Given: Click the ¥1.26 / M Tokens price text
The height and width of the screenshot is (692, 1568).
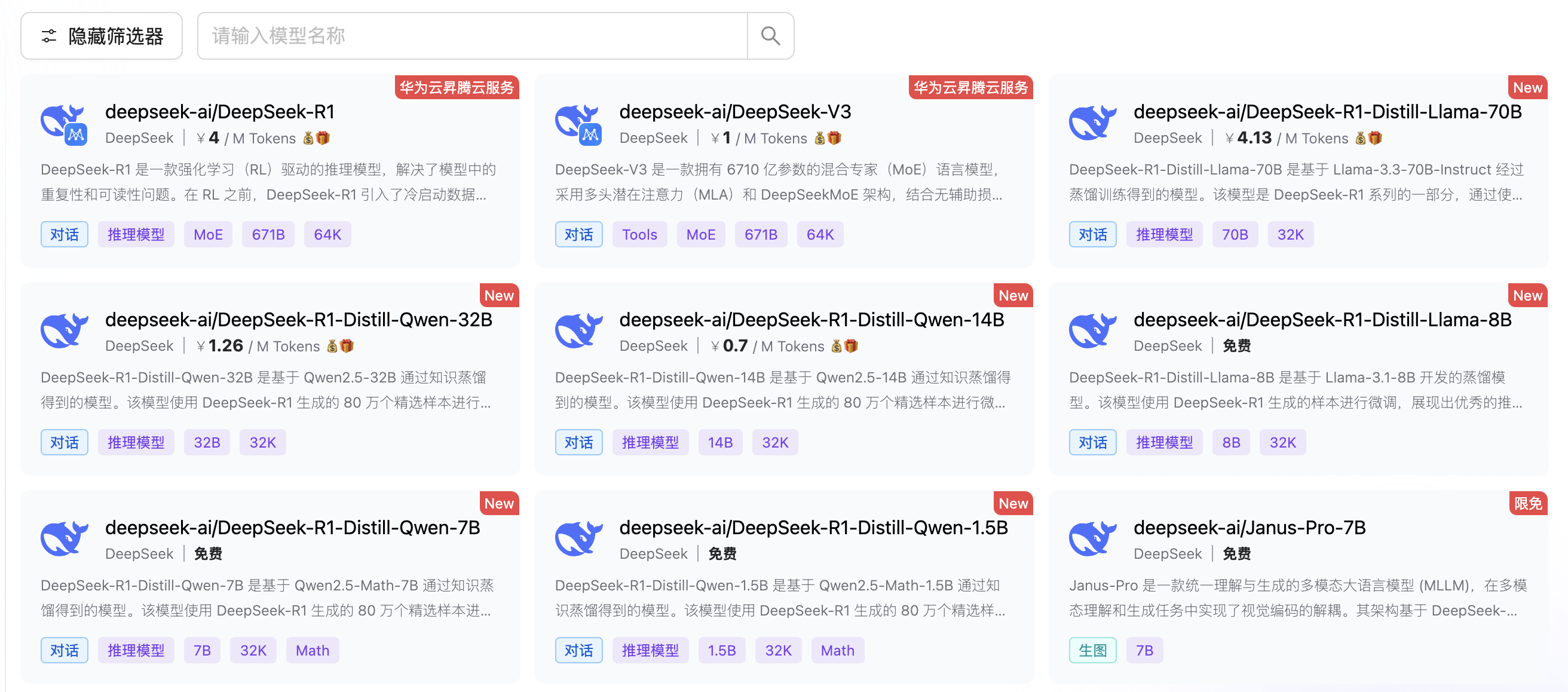Looking at the screenshot, I should tap(258, 345).
